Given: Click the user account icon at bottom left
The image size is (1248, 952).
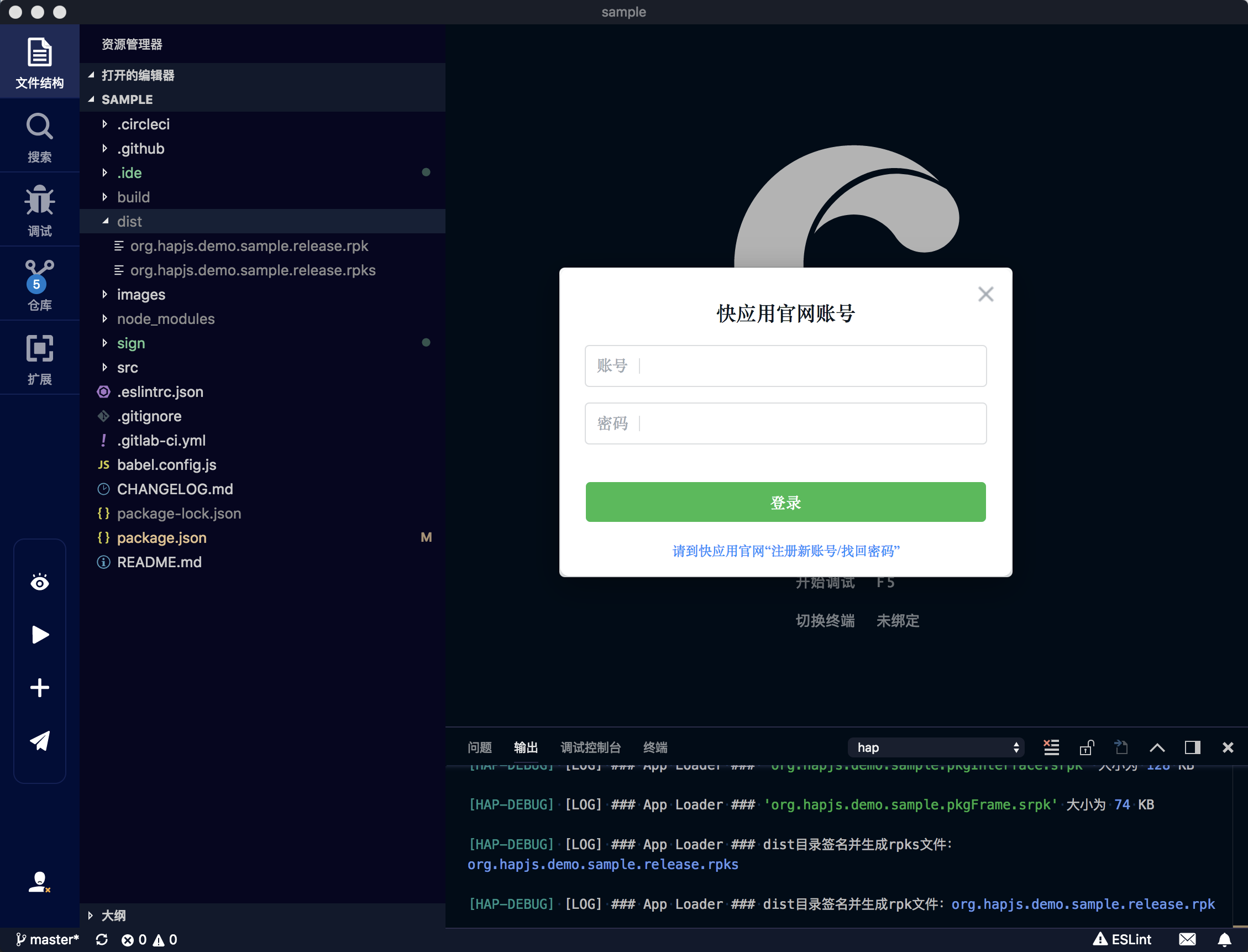Looking at the screenshot, I should 40,882.
